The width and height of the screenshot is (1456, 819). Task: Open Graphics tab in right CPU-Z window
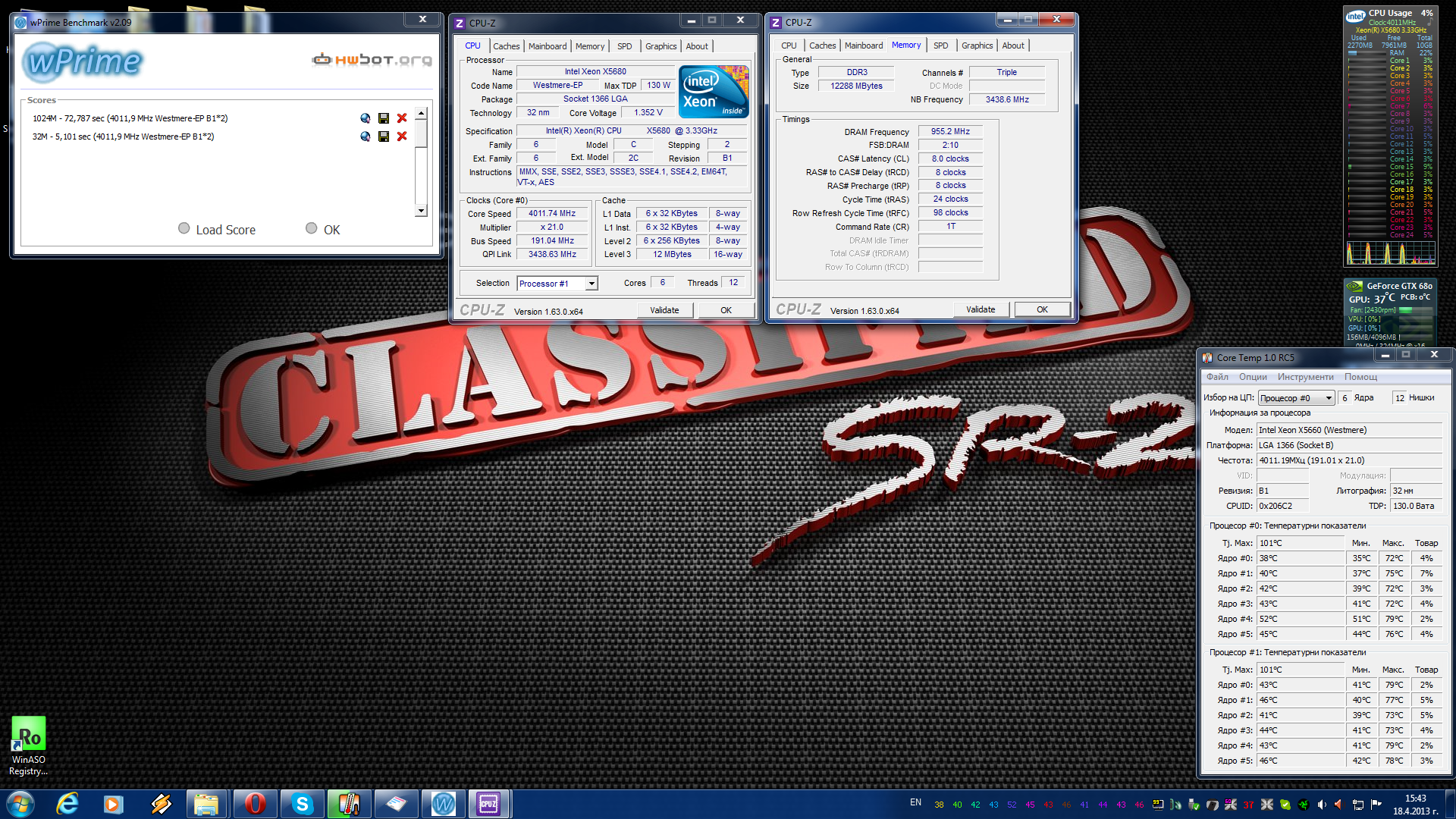click(977, 45)
